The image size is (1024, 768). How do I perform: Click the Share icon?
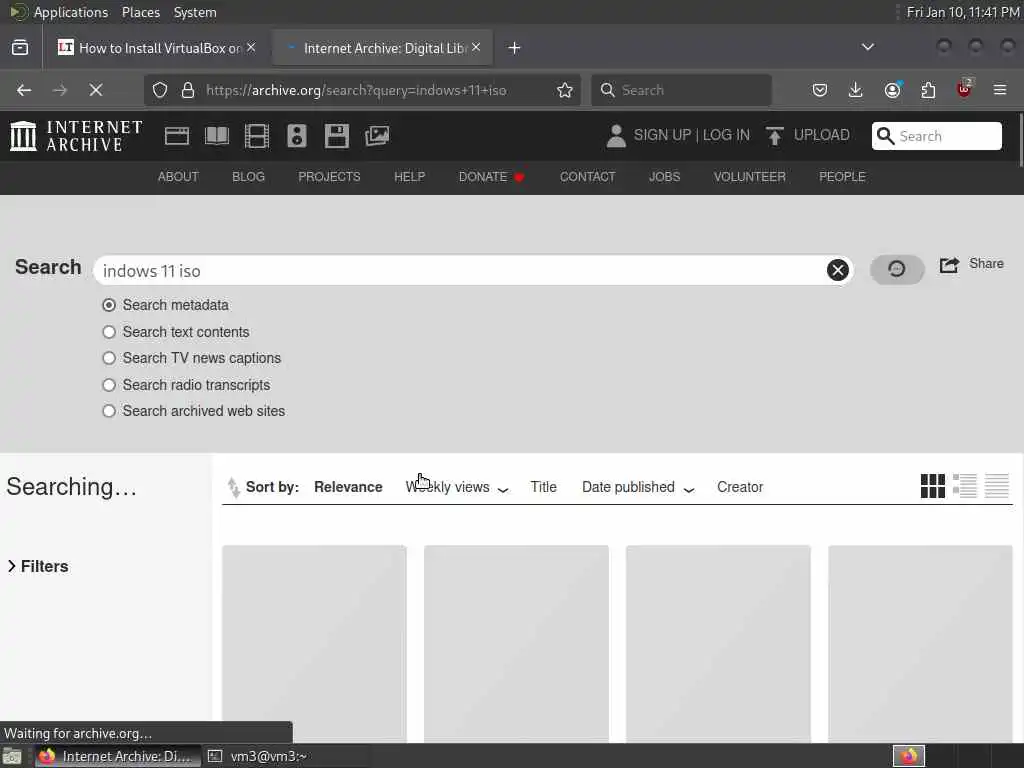click(x=949, y=264)
